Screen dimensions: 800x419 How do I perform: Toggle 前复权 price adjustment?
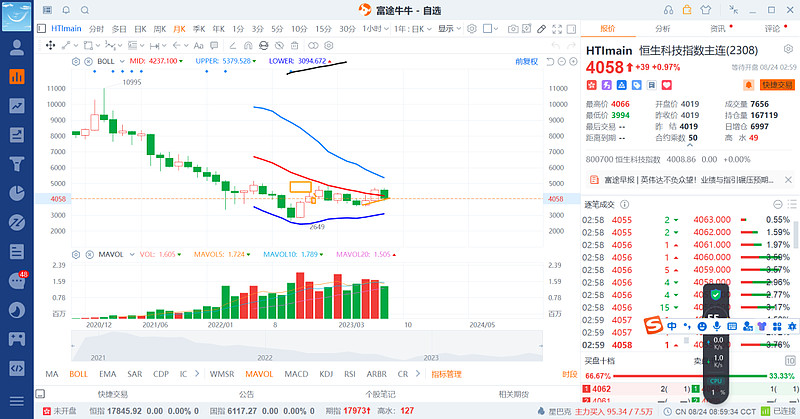527,62
